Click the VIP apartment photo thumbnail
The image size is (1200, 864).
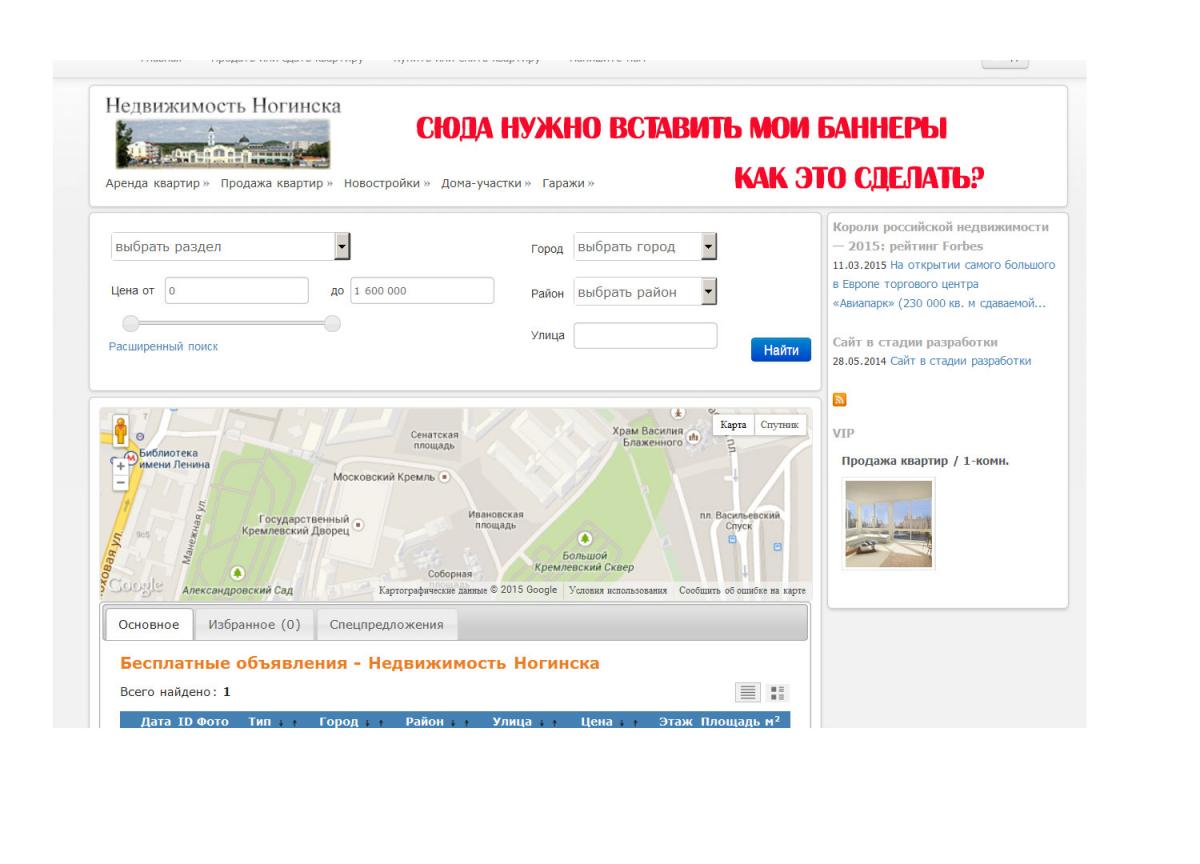click(888, 524)
